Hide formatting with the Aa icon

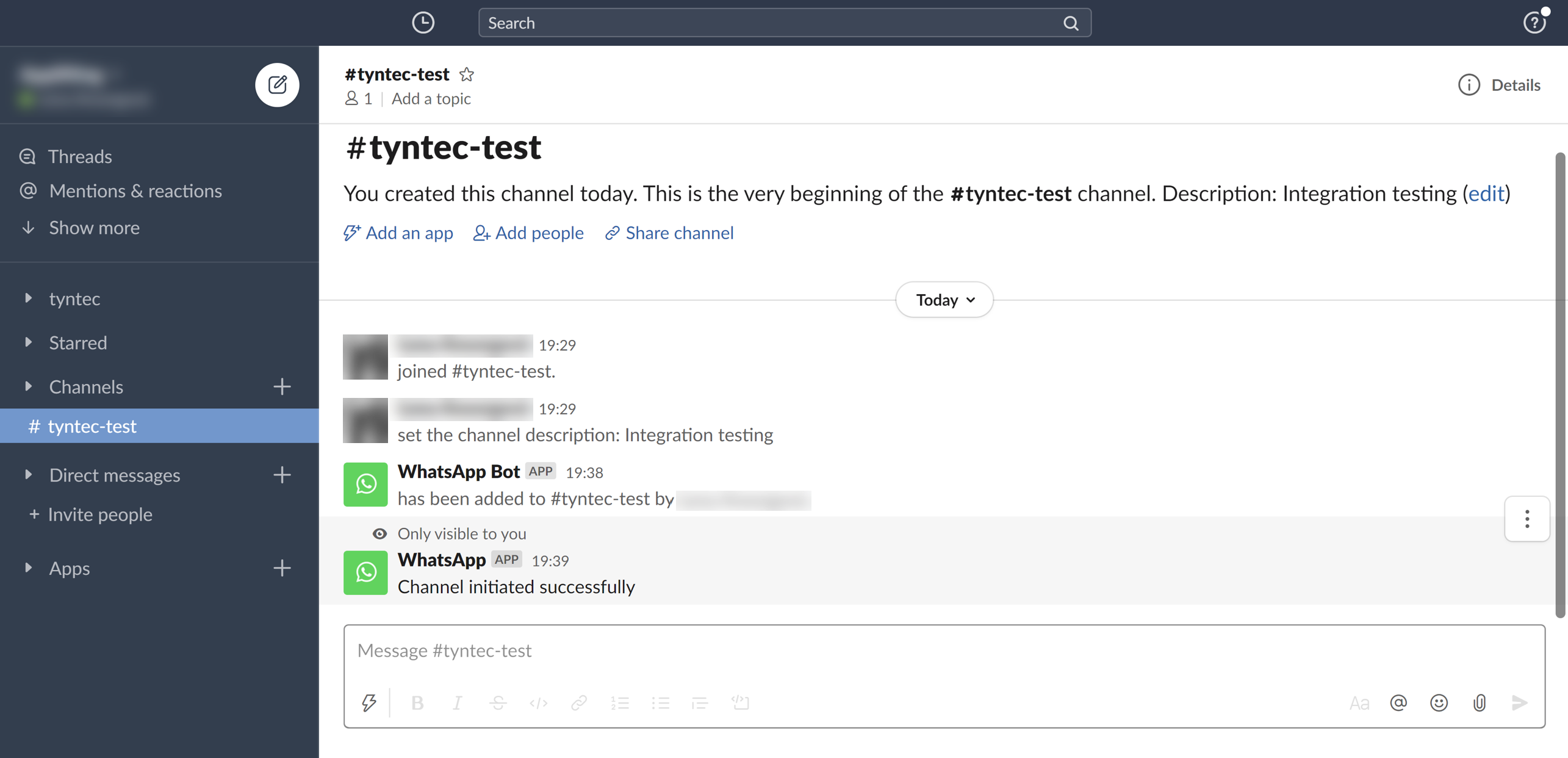click(1359, 703)
